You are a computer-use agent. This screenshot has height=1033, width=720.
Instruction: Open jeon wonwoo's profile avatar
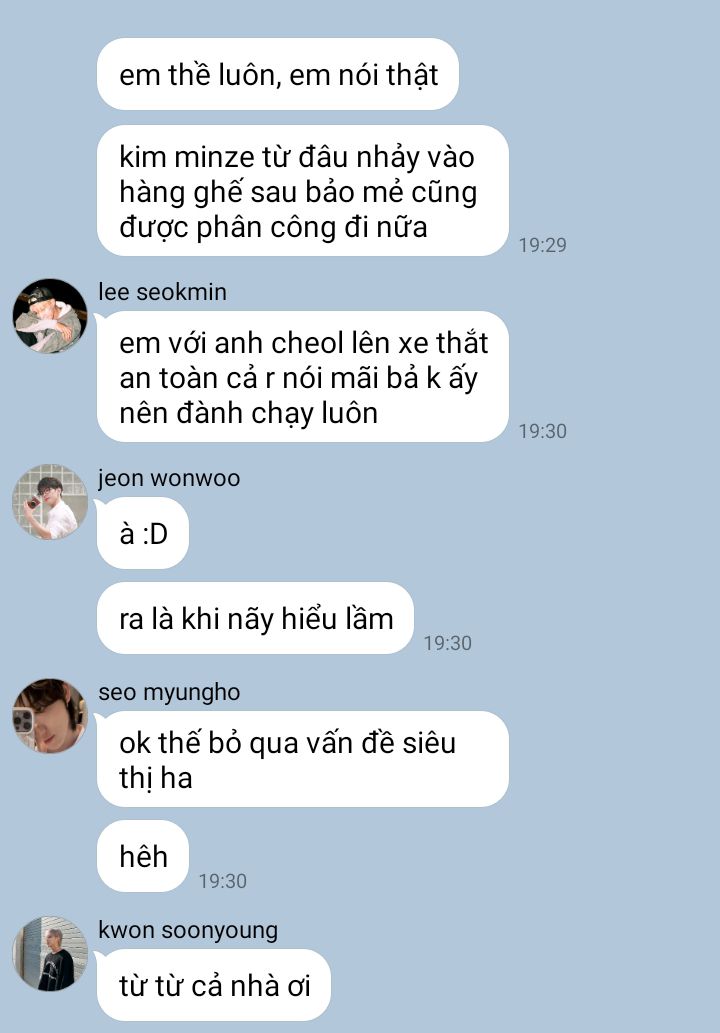point(50,502)
